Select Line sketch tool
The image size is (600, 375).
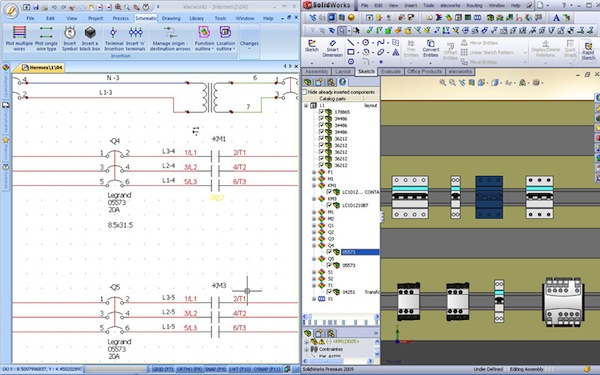[351, 42]
